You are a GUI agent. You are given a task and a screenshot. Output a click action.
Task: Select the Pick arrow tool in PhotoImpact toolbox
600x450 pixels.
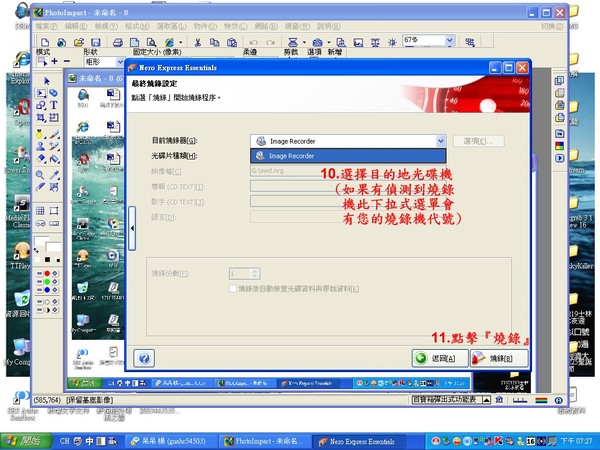(x=47, y=81)
